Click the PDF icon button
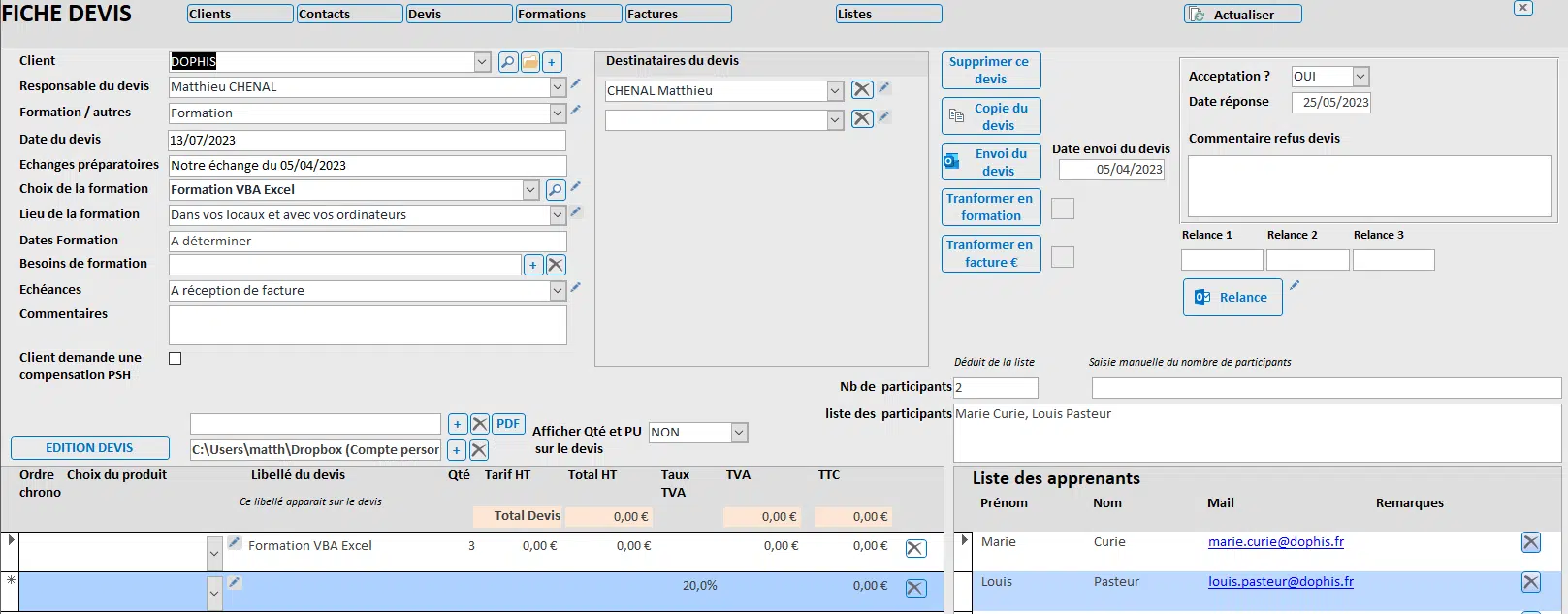Viewport: 1568px width, 614px height. (x=509, y=424)
